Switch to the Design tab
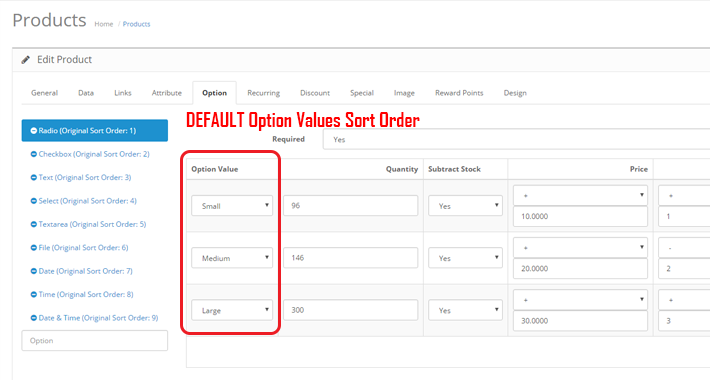 pos(515,93)
